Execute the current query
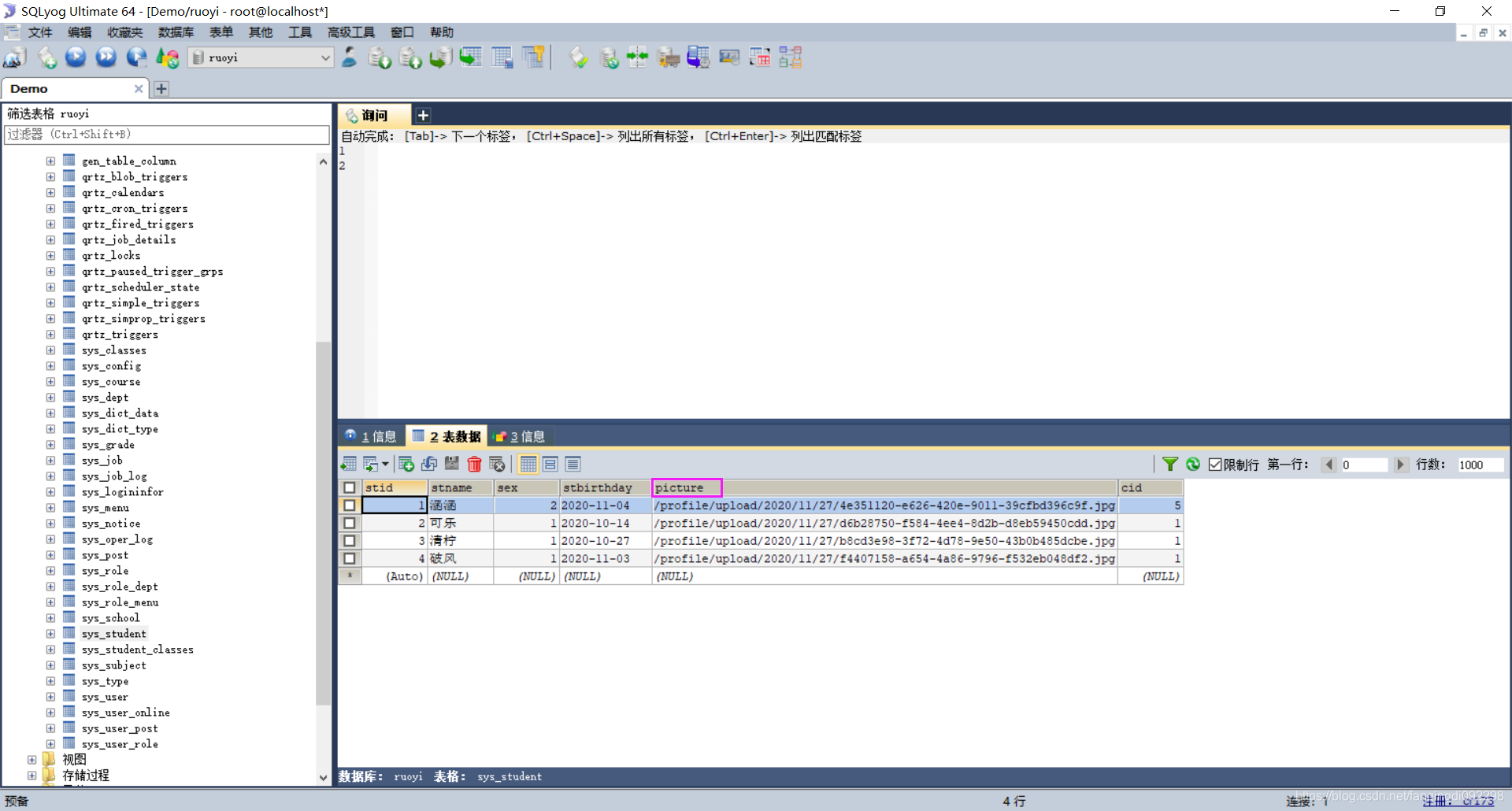This screenshot has width=1512, height=811. [x=76, y=57]
